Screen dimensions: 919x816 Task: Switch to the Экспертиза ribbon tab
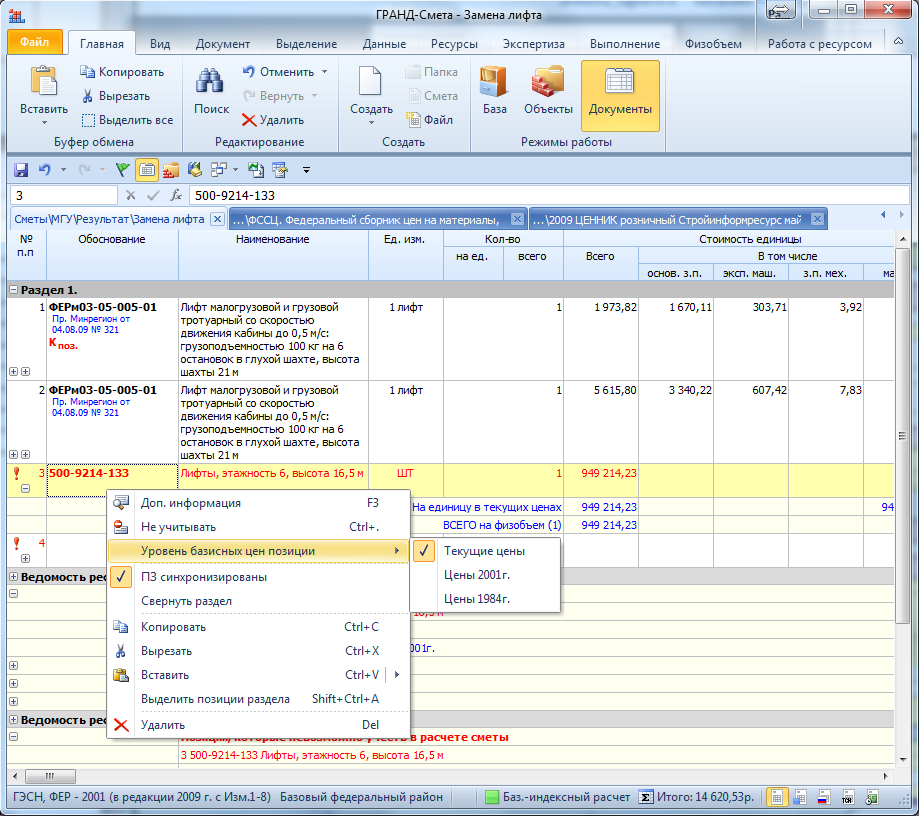pyautogui.click(x=533, y=44)
